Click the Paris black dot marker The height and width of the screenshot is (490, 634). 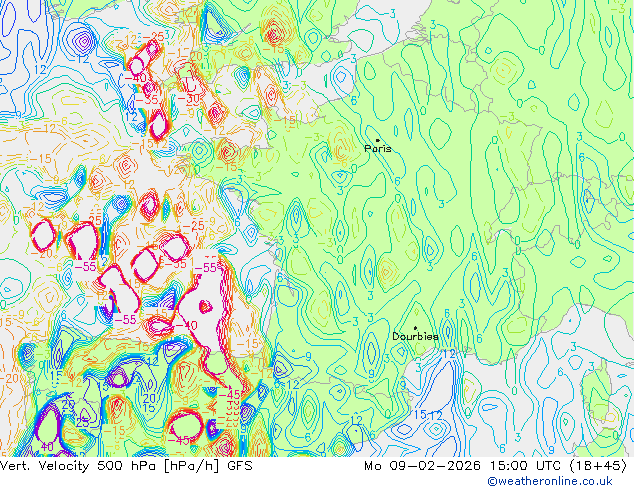click(x=378, y=140)
